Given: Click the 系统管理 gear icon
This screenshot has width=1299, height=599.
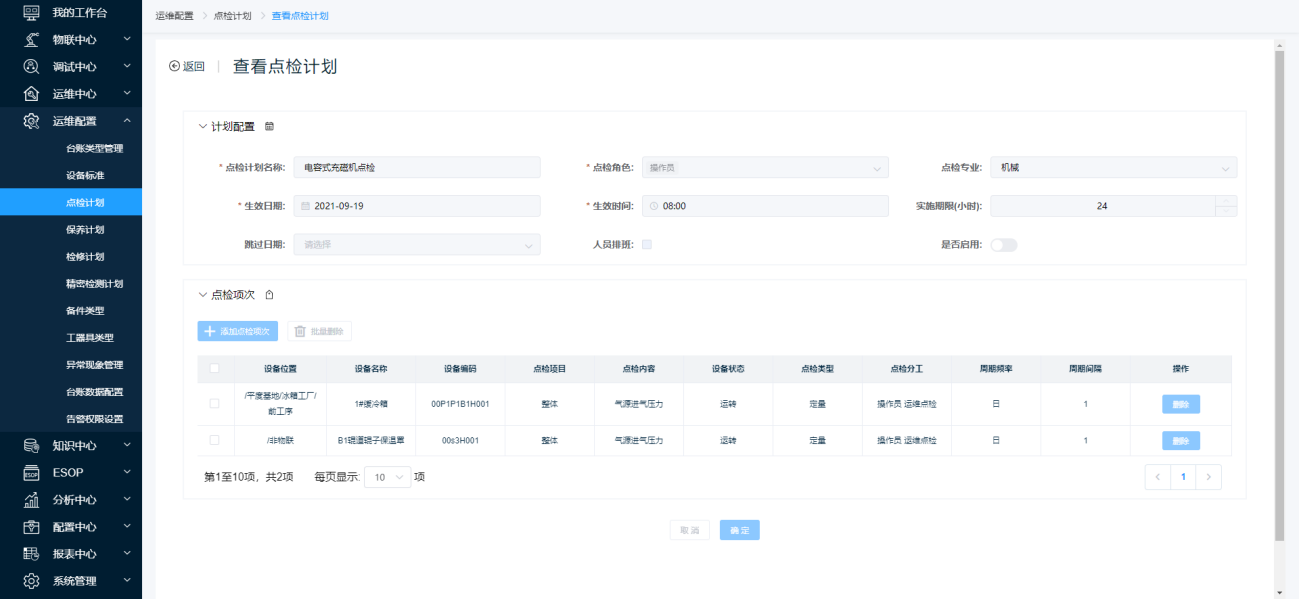Looking at the screenshot, I should 31,580.
